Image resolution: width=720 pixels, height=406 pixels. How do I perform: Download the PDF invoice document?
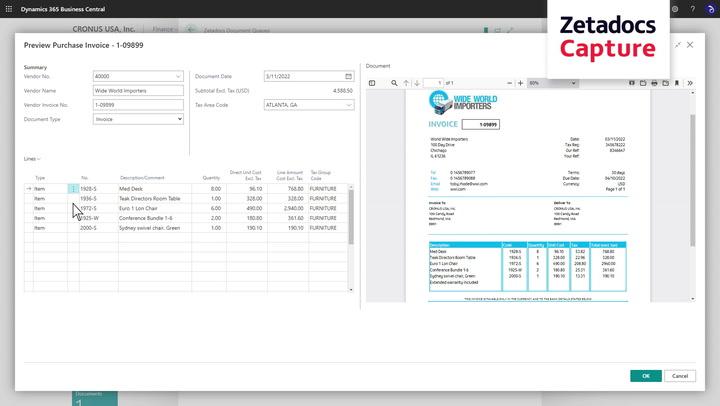[x=665, y=83]
